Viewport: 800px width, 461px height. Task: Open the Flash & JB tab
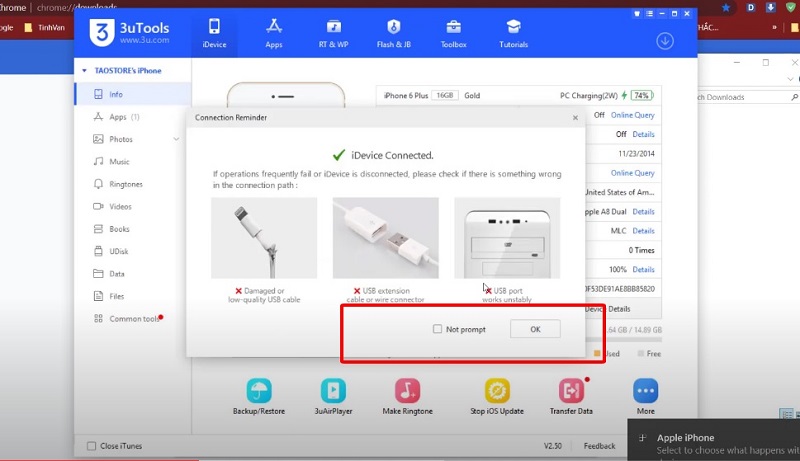pyautogui.click(x=393, y=33)
